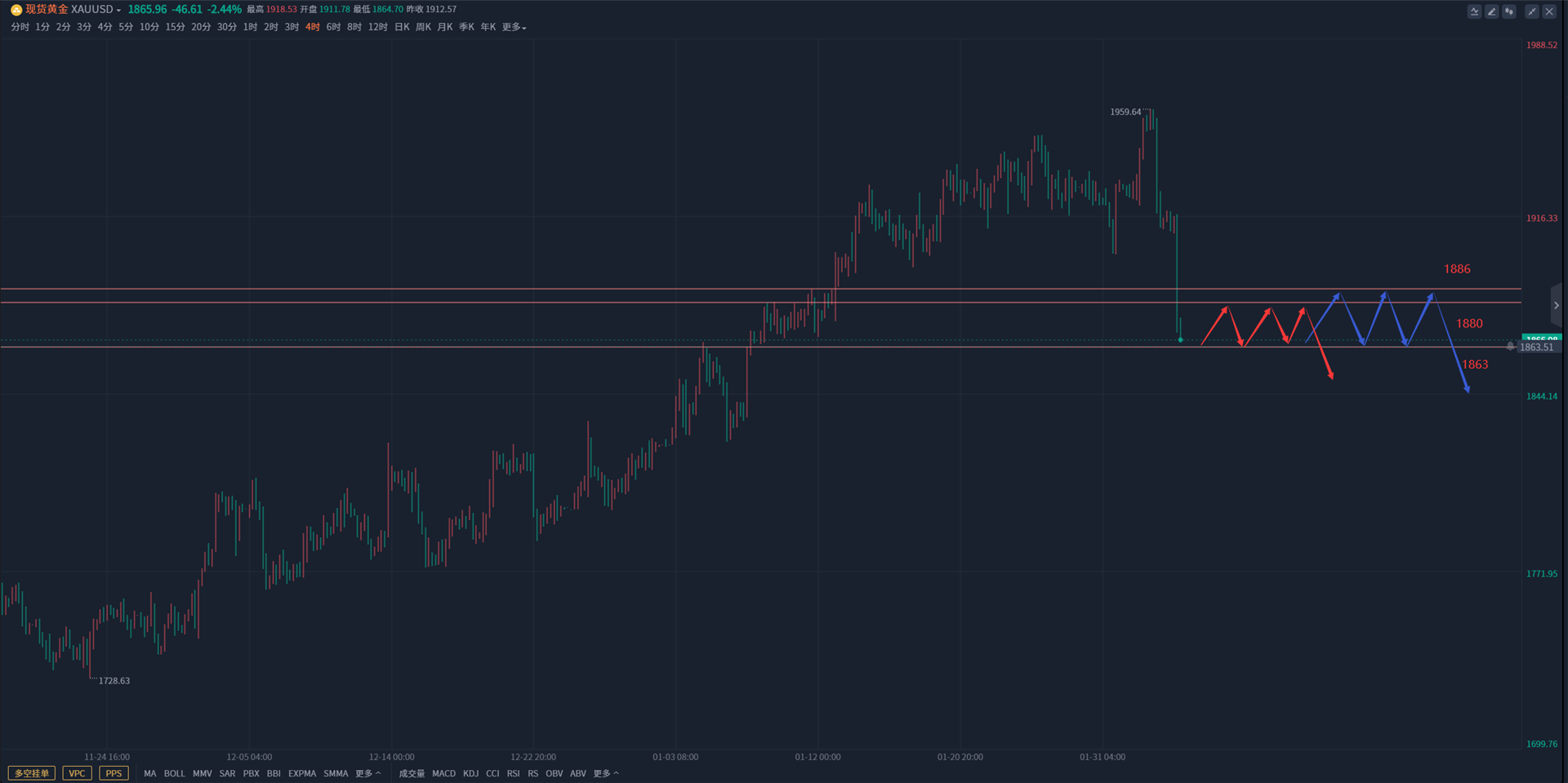This screenshot has height=783, width=1568.
Task: Select the pencil drawing tool icon
Action: click(x=1491, y=11)
